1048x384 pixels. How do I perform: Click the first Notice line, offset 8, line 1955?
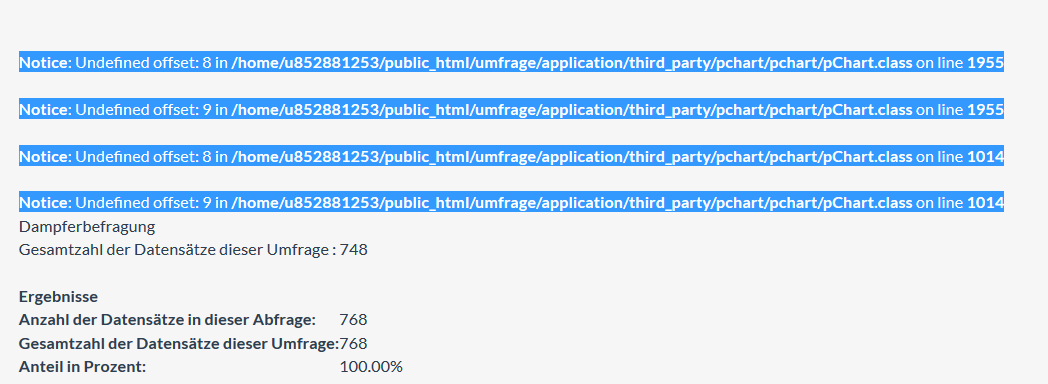tap(511, 63)
